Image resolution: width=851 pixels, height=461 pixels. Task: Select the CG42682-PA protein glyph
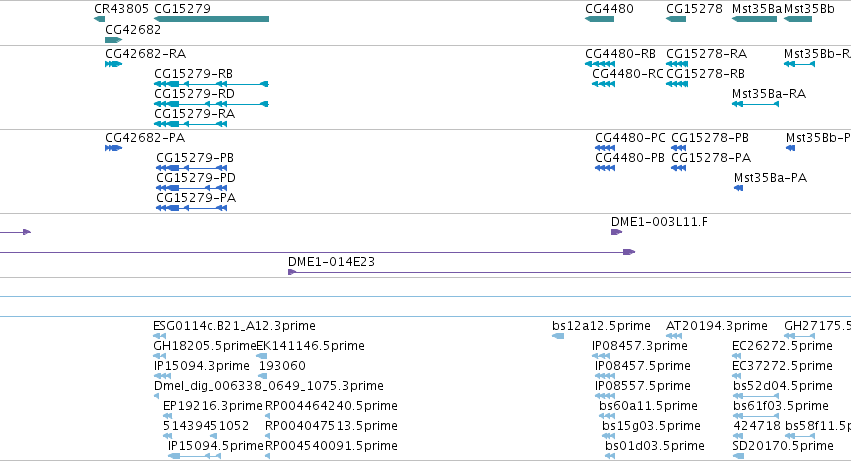(113, 148)
